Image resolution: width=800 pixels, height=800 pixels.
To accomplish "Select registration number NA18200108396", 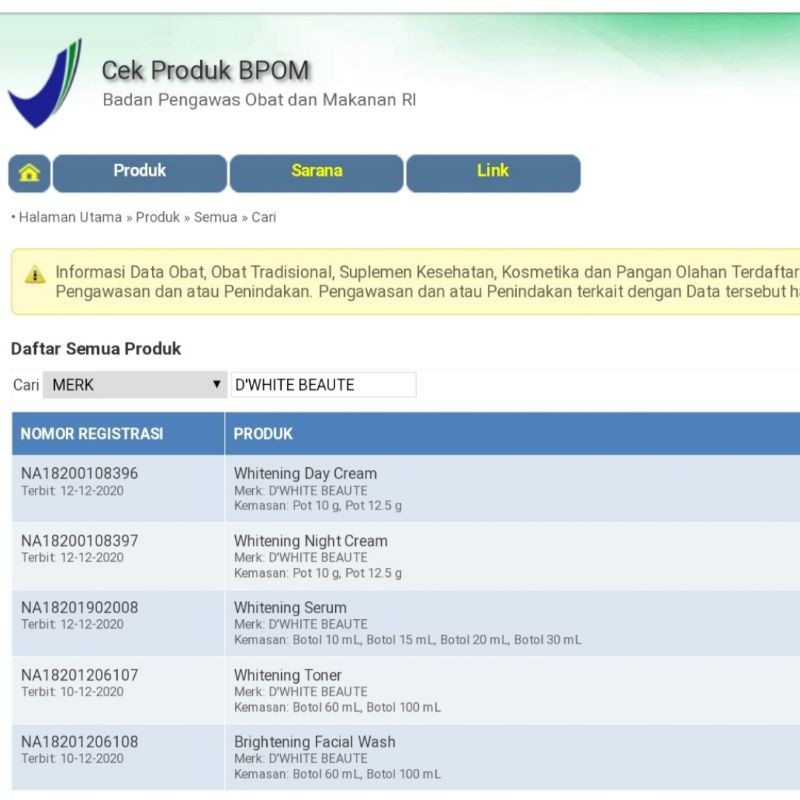I will coord(80,473).
